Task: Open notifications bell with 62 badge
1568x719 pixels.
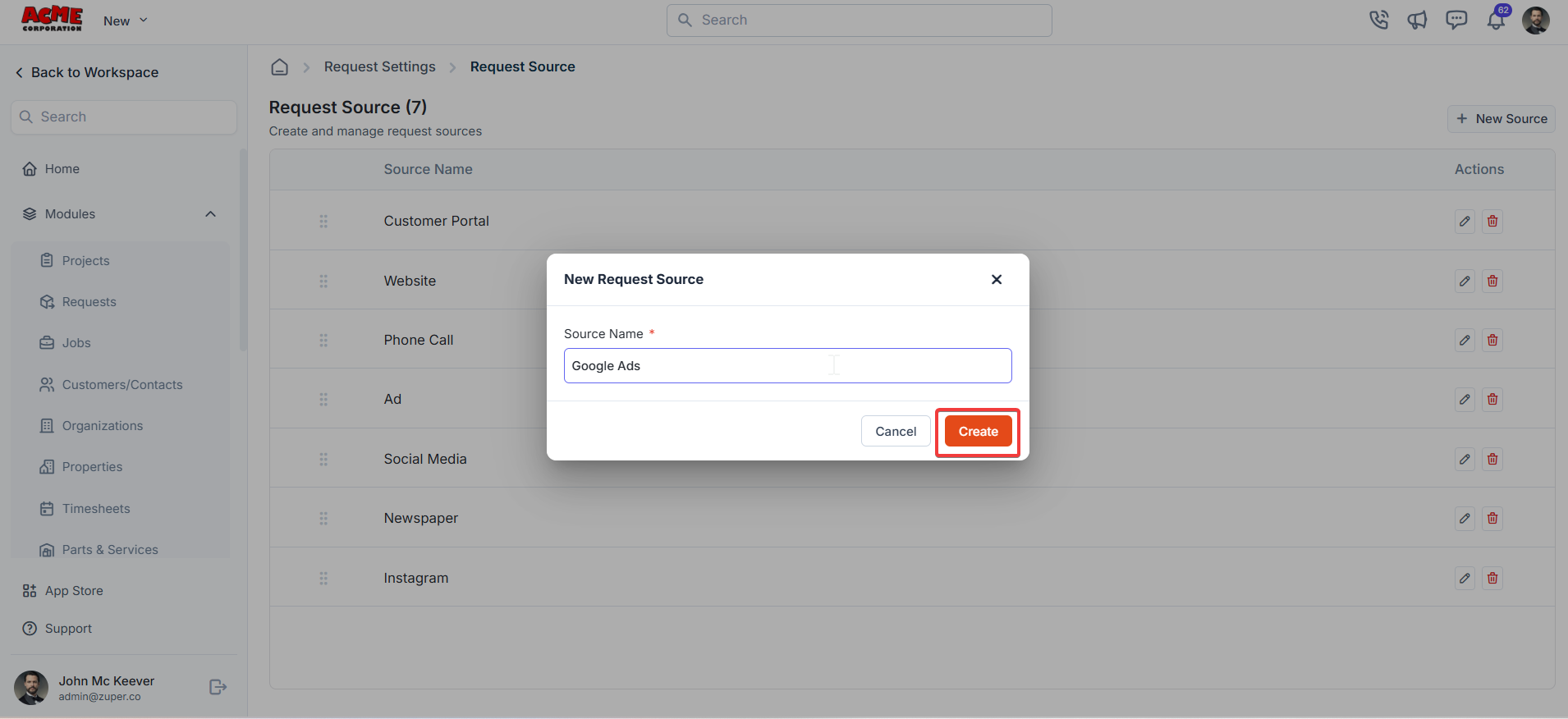Action: (x=1497, y=20)
